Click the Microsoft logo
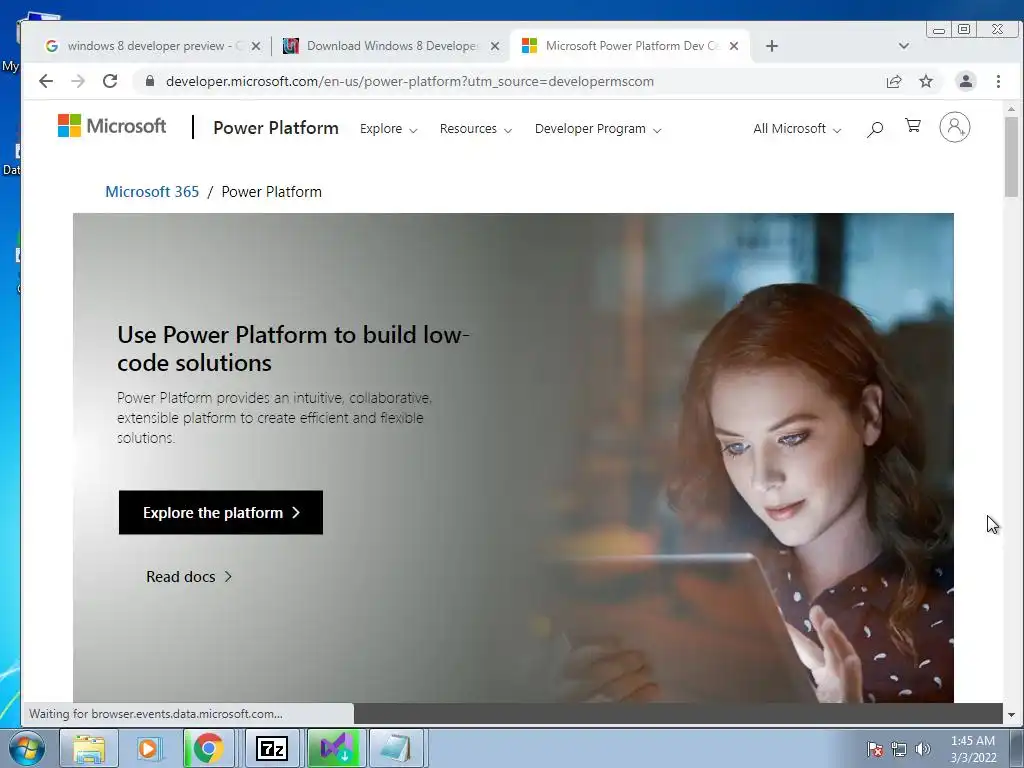Screen dimensions: 1024x768 pos(112,125)
